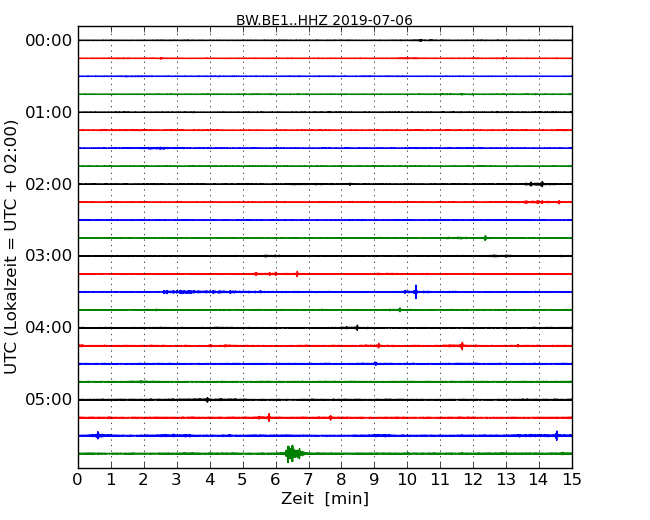
Task: Click the x-axis tick label 15
Action: 572,480
